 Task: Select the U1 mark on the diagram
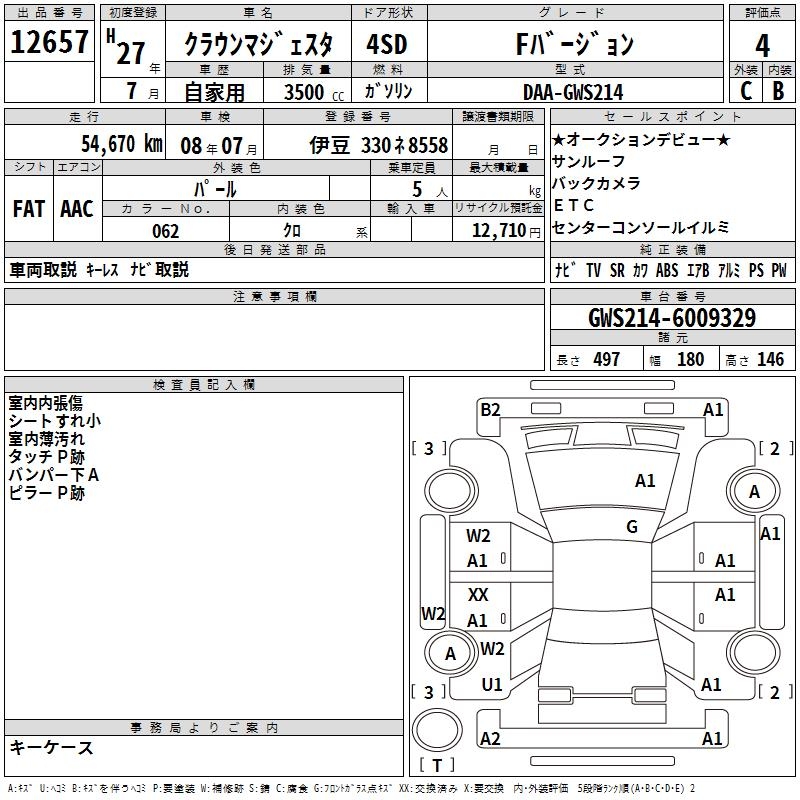492,685
